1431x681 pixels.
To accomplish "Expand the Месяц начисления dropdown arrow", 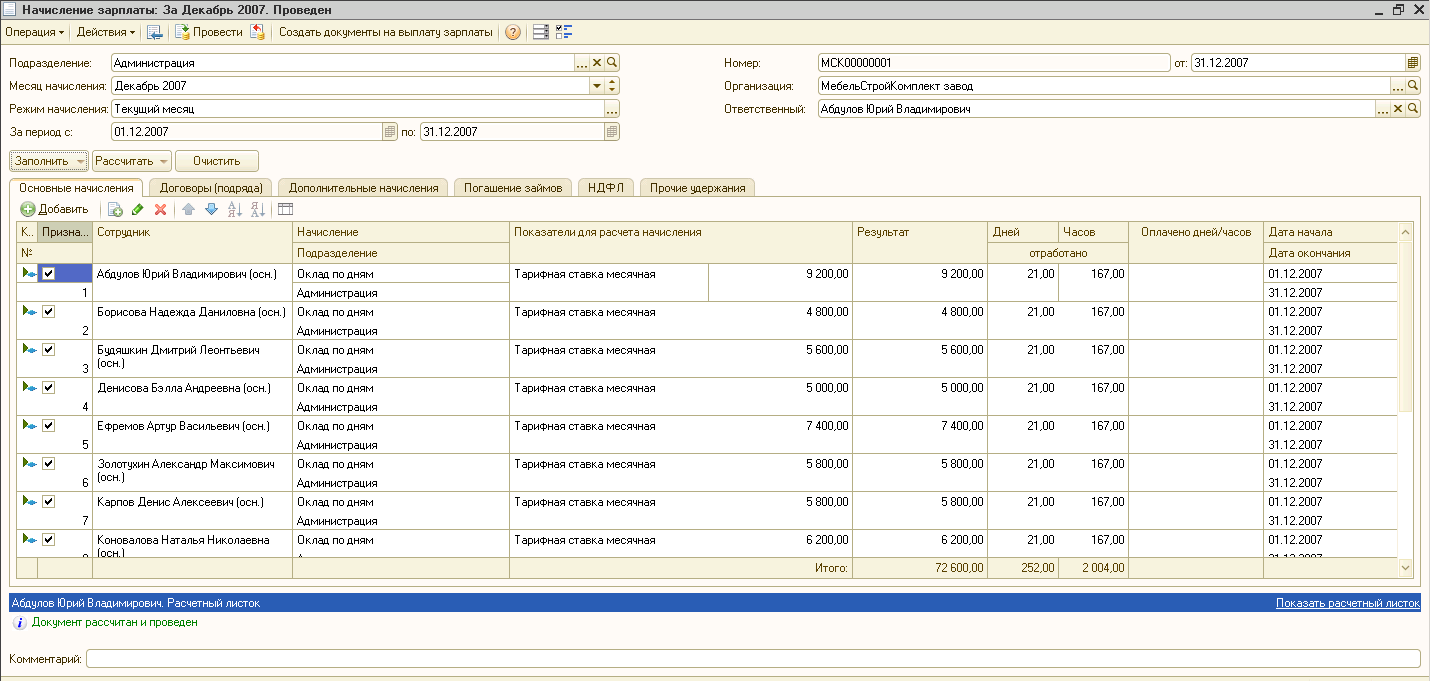I will 596,86.
